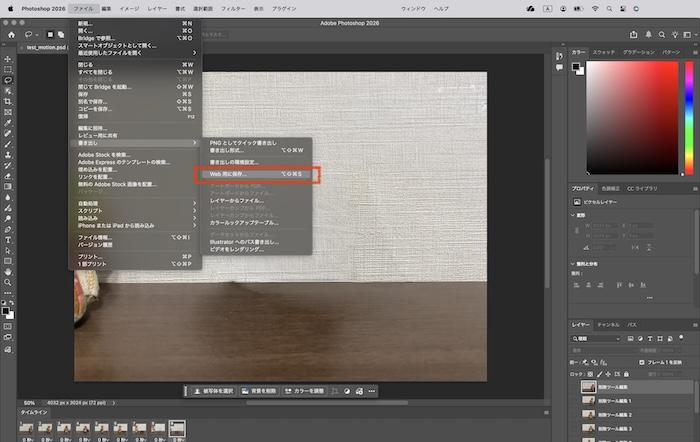Click 被写体を選択 button on task bar
The width and height of the screenshot is (700, 442).
click(213, 391)
